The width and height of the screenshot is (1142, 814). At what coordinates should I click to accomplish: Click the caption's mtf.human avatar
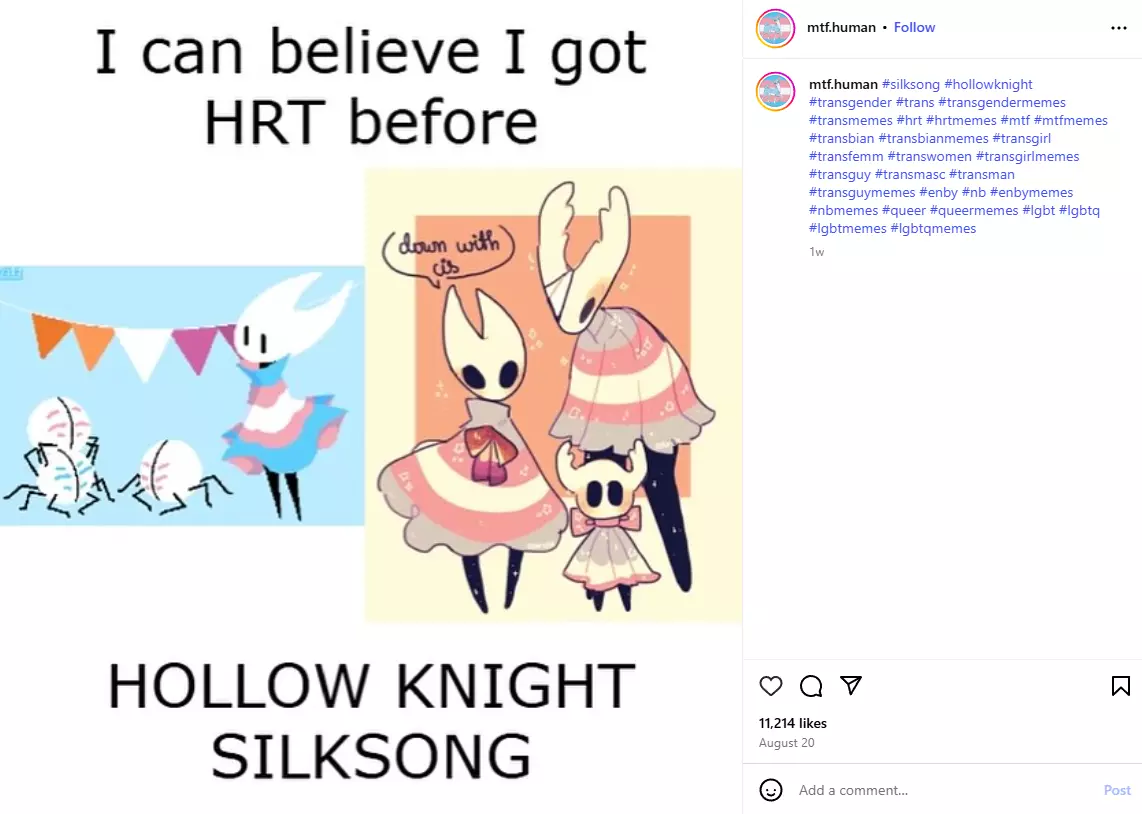(x=776, y=92)
